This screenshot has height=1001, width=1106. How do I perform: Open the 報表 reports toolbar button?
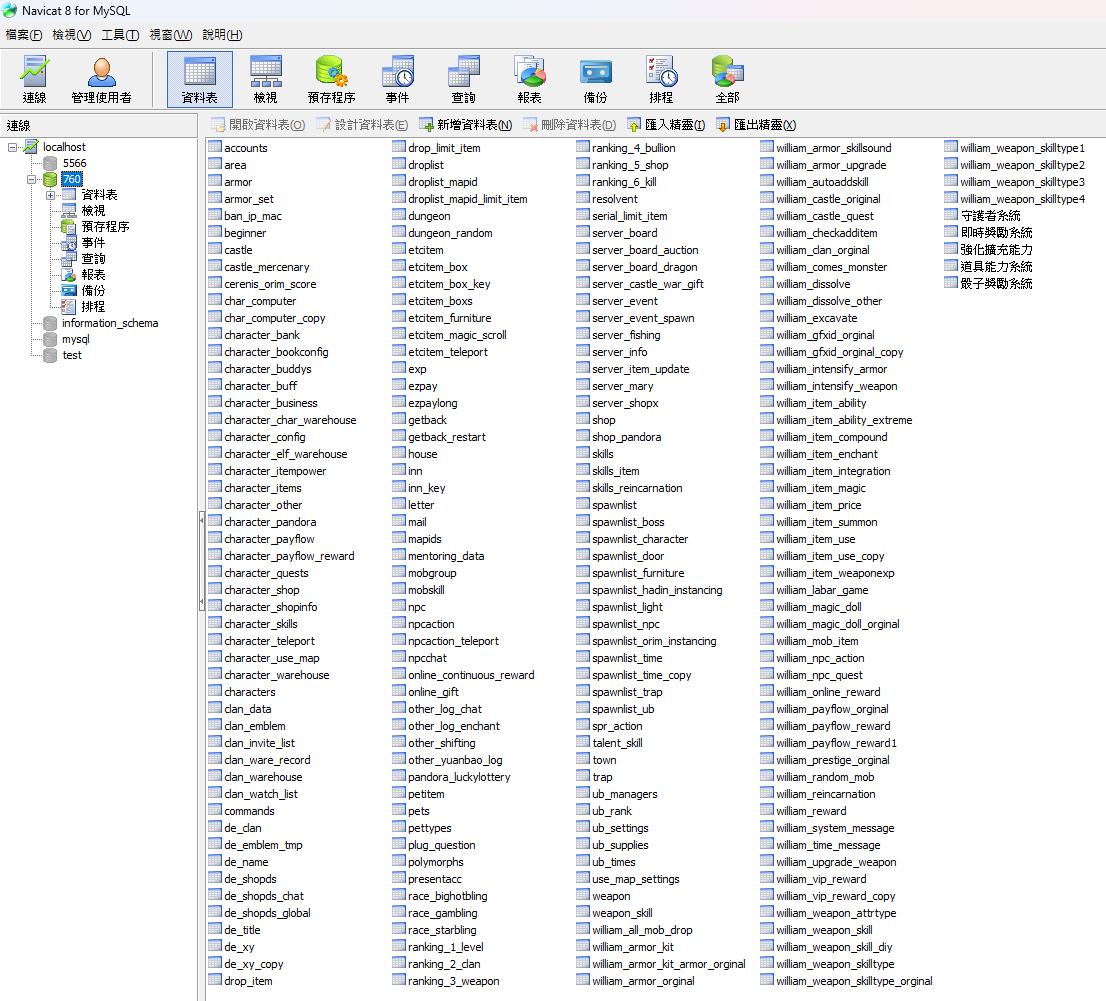tap(529, 79)
